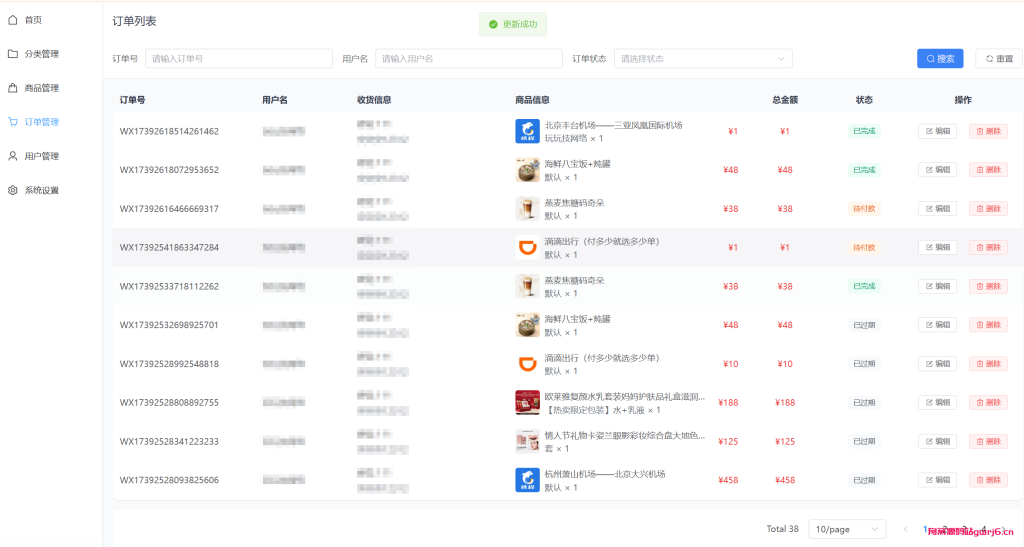Delete order WX17392528093825606
The width and height of the screenshot is (1024, 547).
(988, 480)
